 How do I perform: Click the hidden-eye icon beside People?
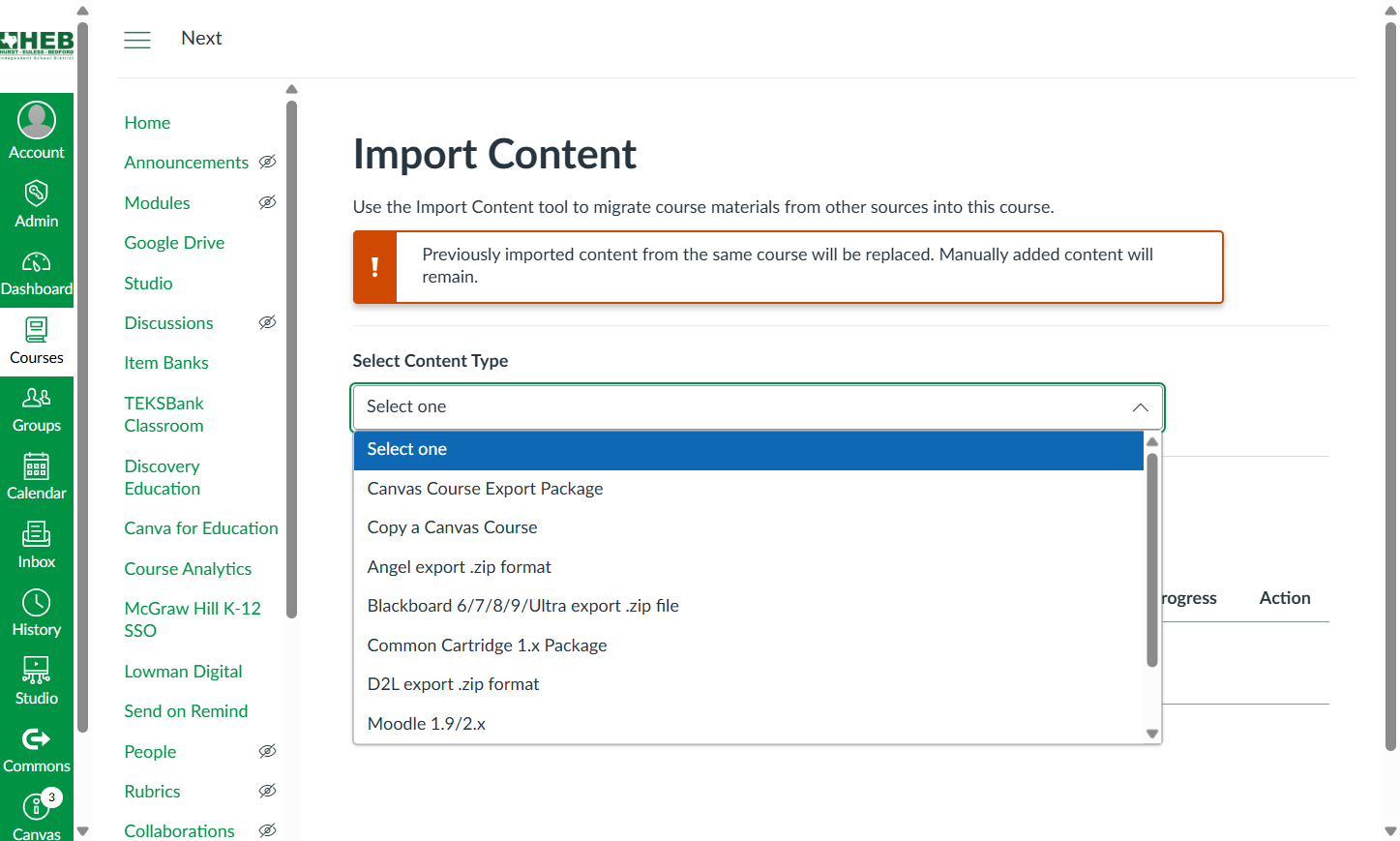click(268, 751)
